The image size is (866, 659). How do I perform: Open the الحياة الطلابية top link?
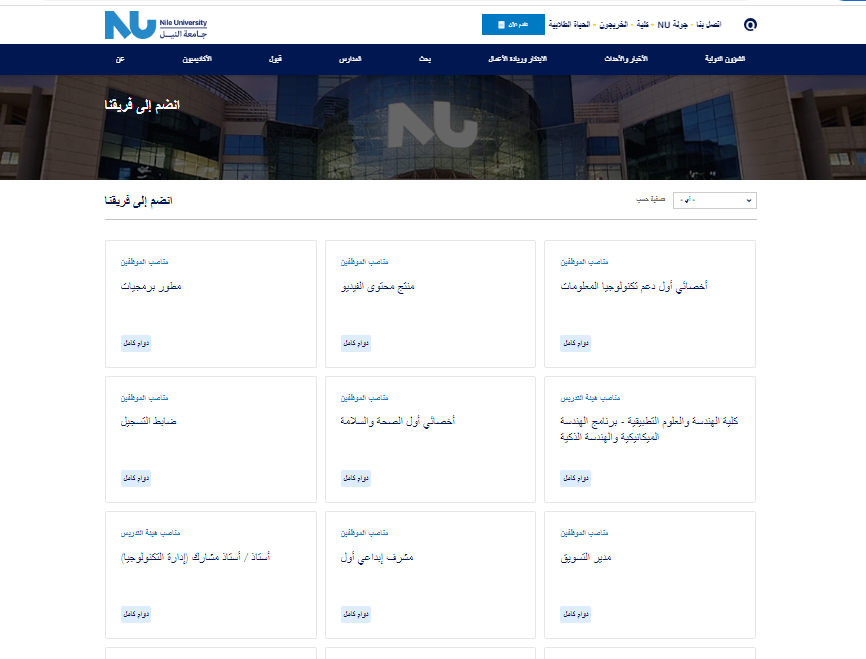[567, 24]
